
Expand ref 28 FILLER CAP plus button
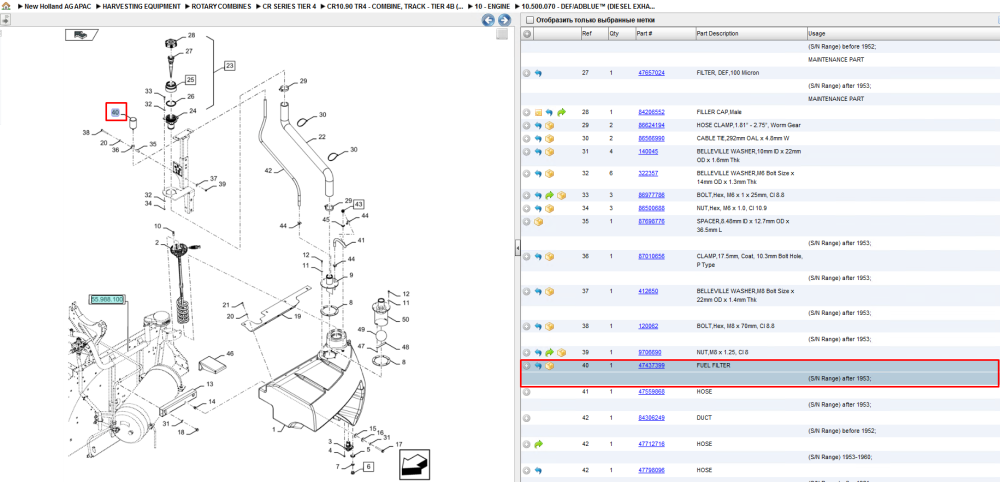click(x=527, y=112)
